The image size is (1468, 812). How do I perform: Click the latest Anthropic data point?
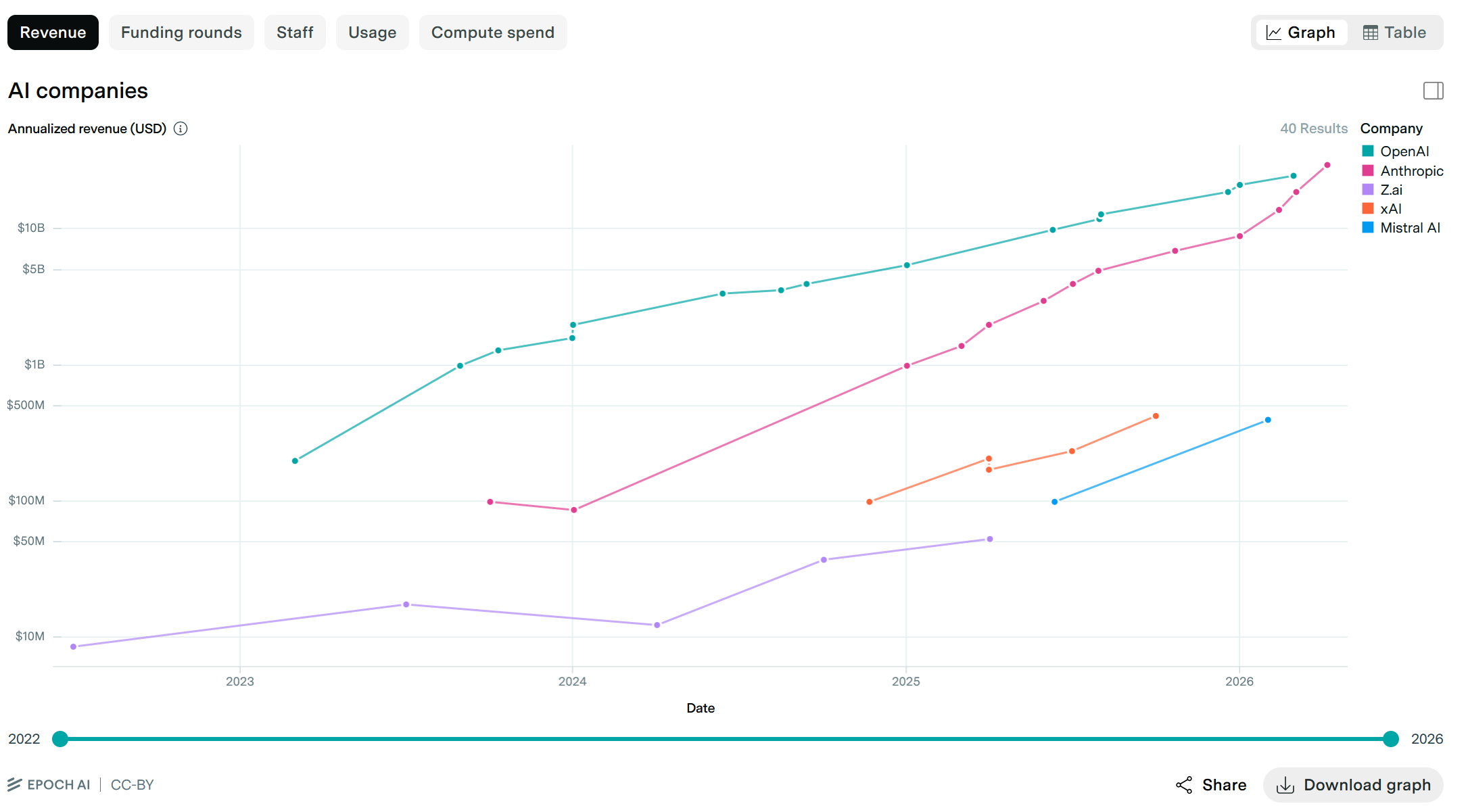tap(1327, 165)
